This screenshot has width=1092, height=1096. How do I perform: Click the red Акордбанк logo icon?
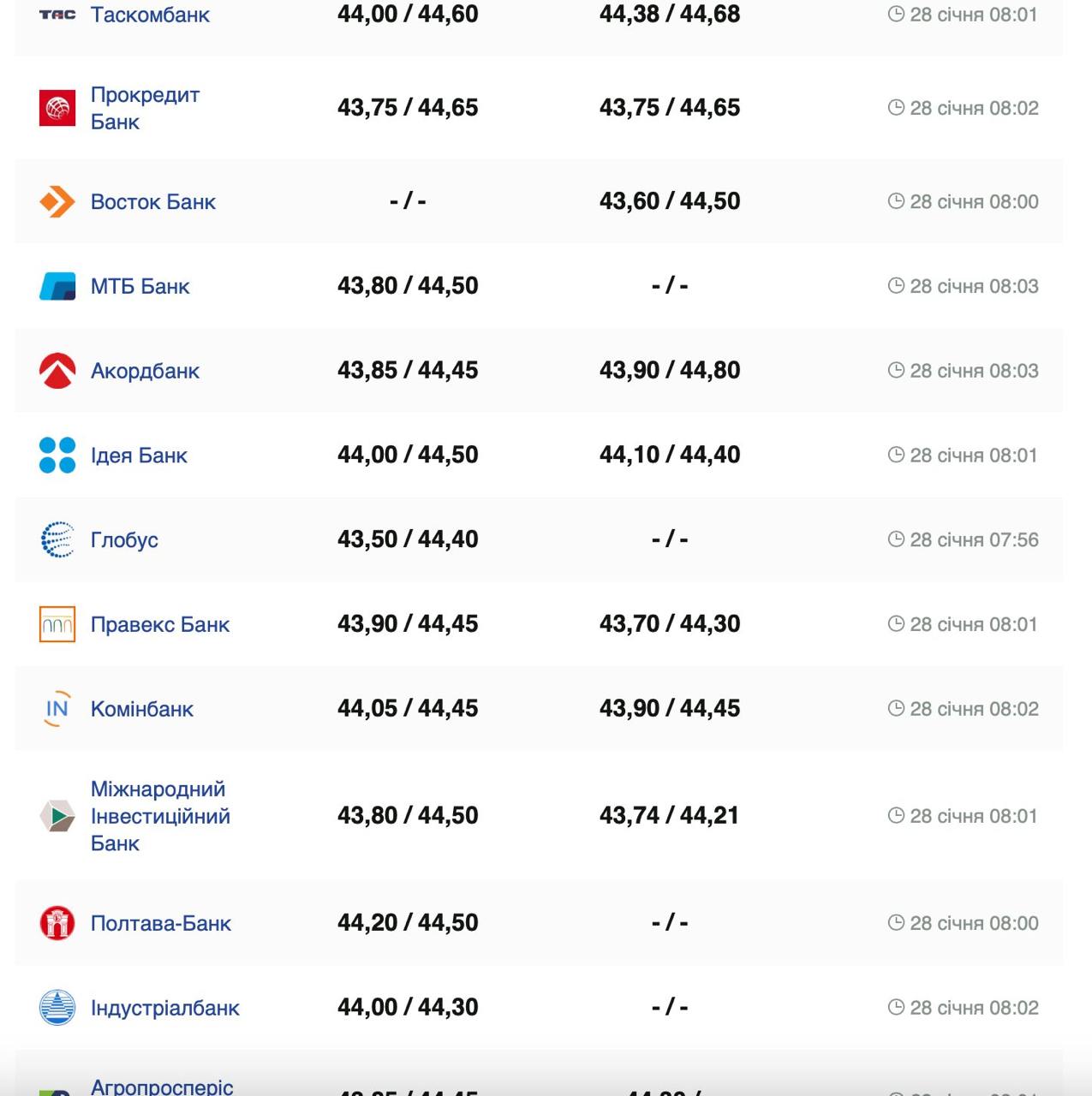(x=57, y=371)
